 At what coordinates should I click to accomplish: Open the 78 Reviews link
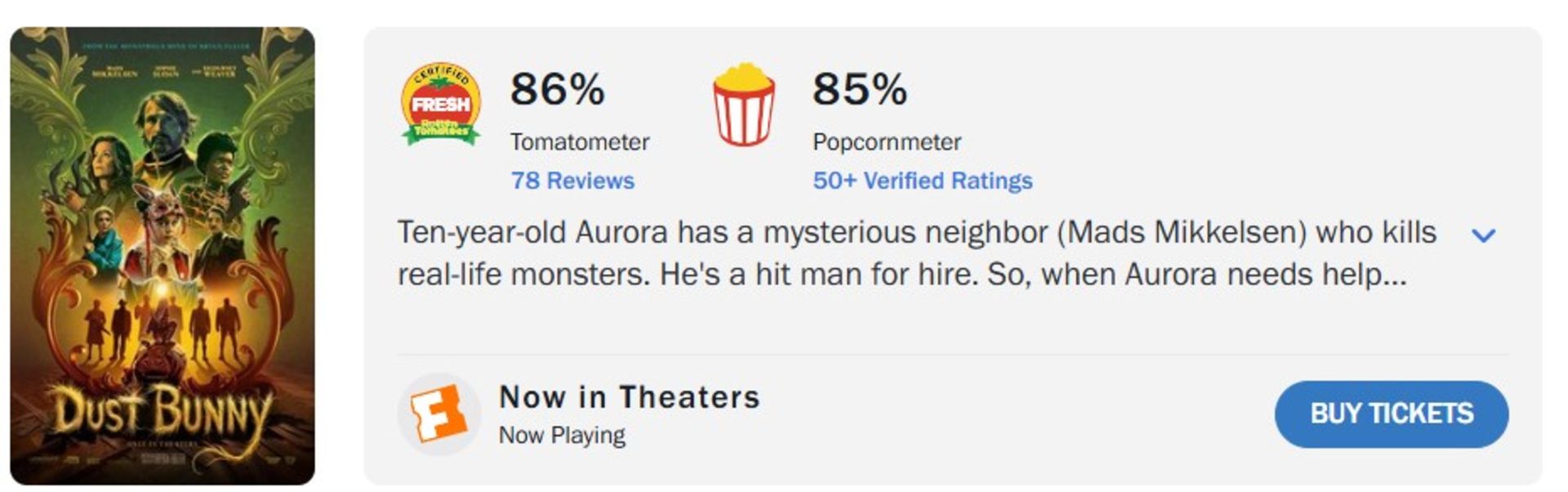tap(572, 181)
